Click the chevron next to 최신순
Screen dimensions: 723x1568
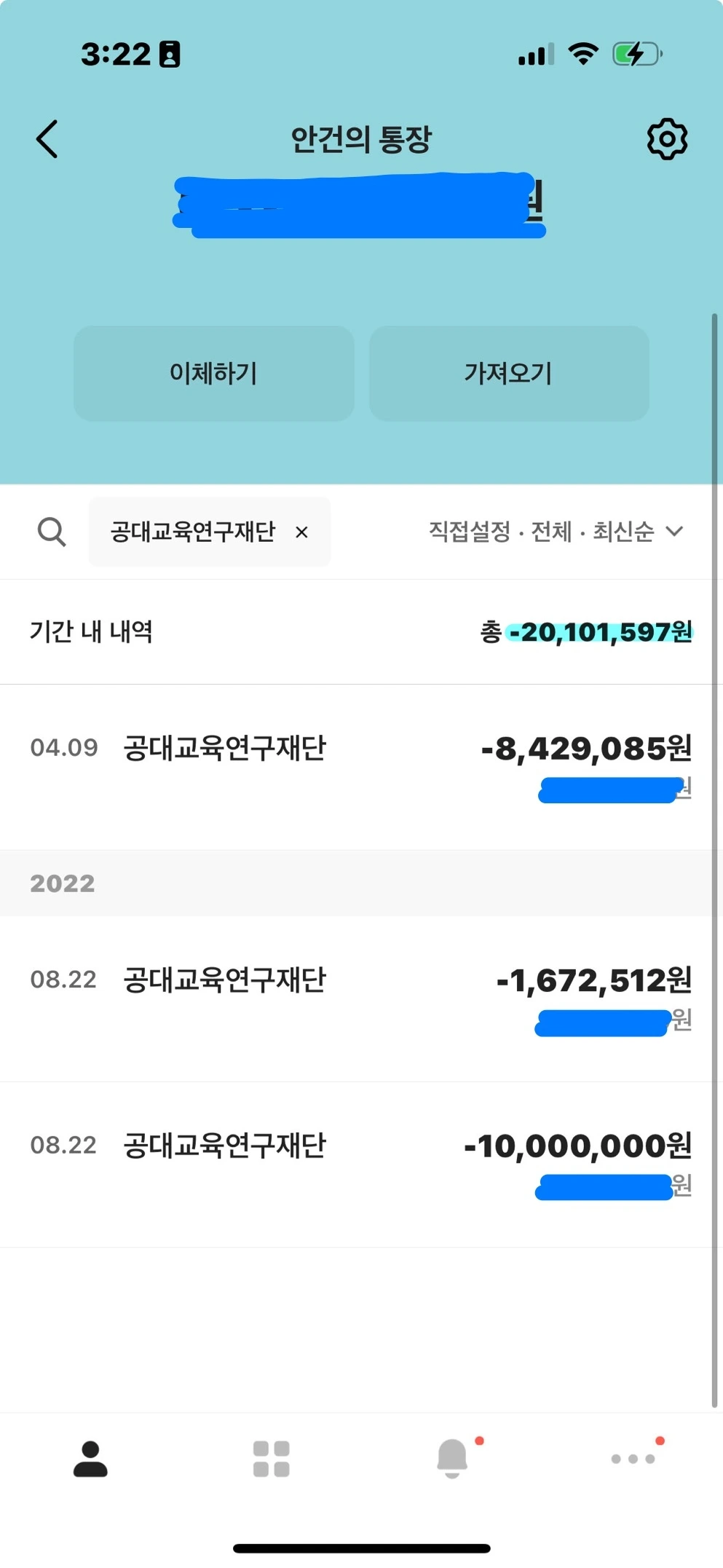pos(675,532)
